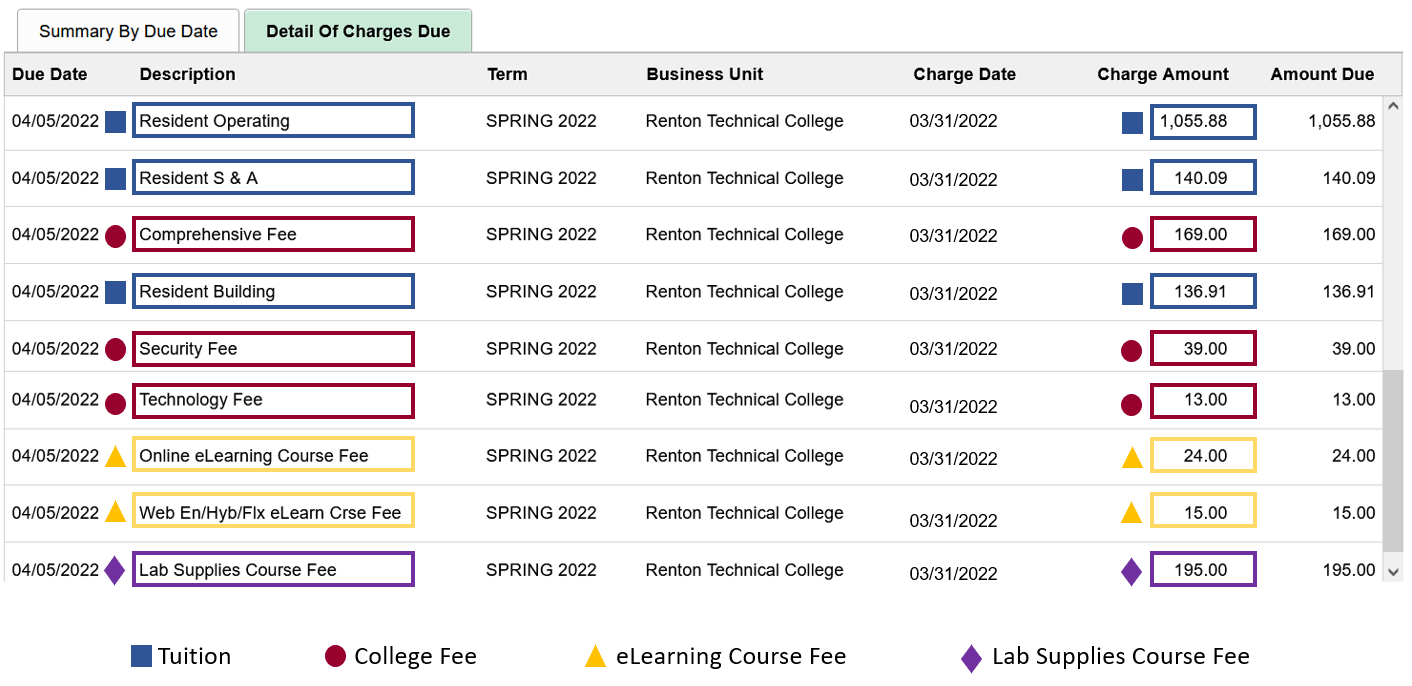1412x686 pixels.
Task: Select the yellow triangle beside Online eLearning Course Fee
Action: (115, 455)
